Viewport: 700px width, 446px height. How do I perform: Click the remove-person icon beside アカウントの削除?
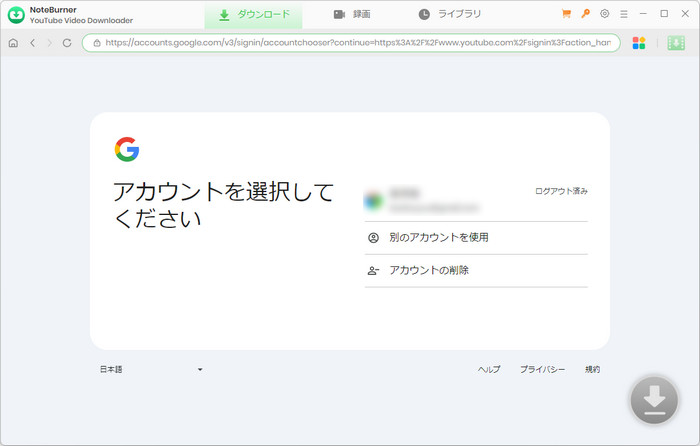(x=373, y=271)
